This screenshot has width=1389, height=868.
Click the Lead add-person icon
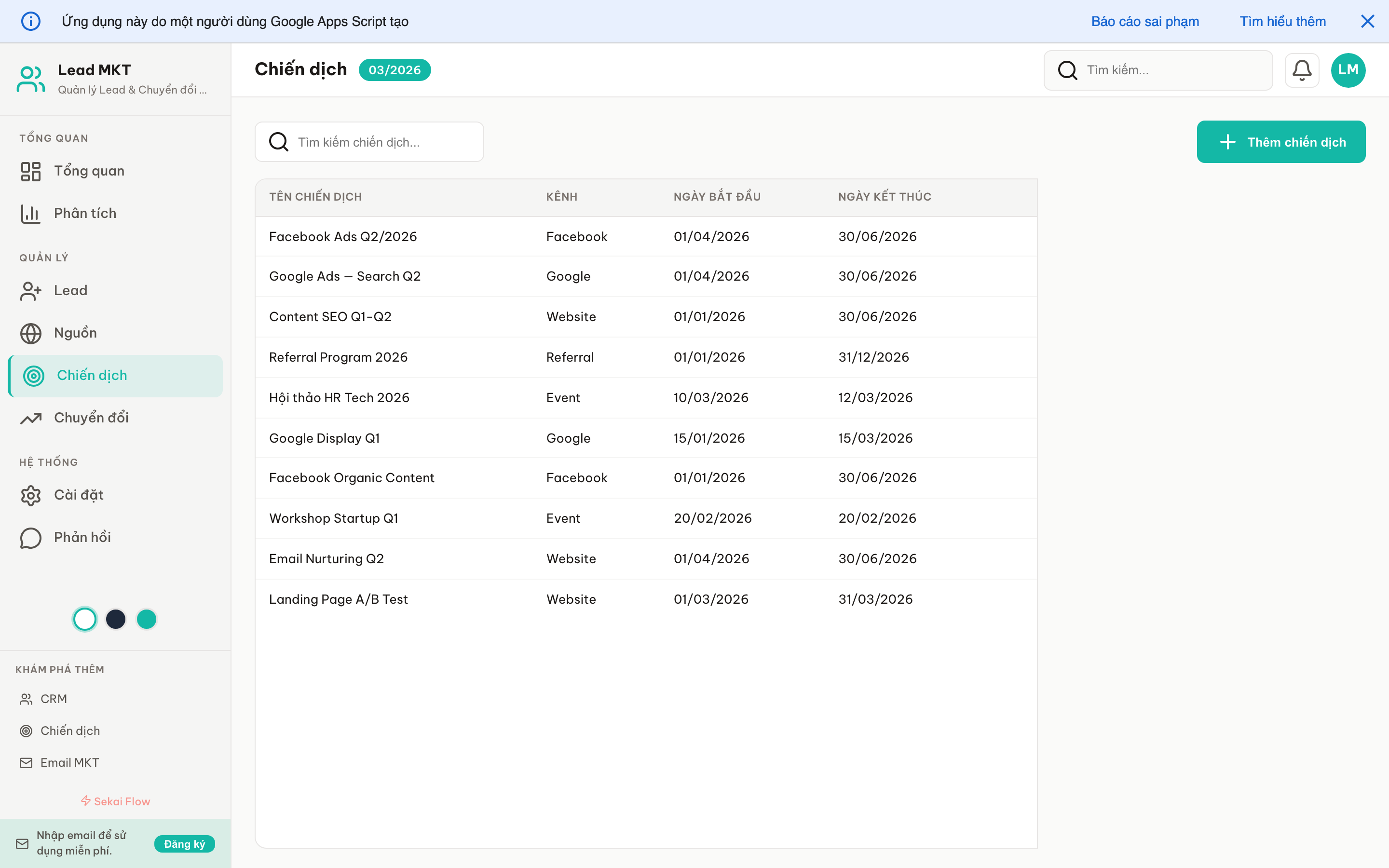point(30,290)
